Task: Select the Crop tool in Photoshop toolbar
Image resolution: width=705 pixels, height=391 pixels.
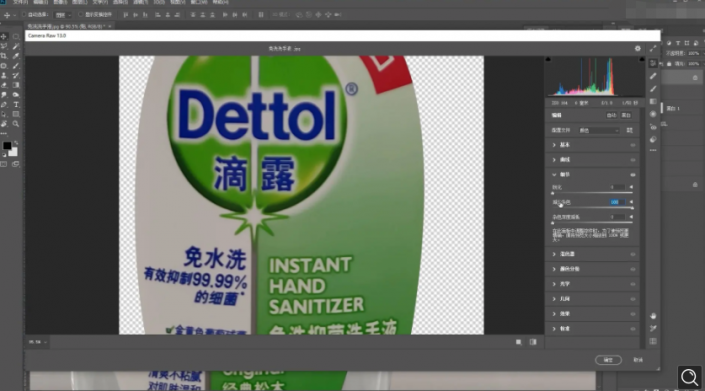Action: 4,56
